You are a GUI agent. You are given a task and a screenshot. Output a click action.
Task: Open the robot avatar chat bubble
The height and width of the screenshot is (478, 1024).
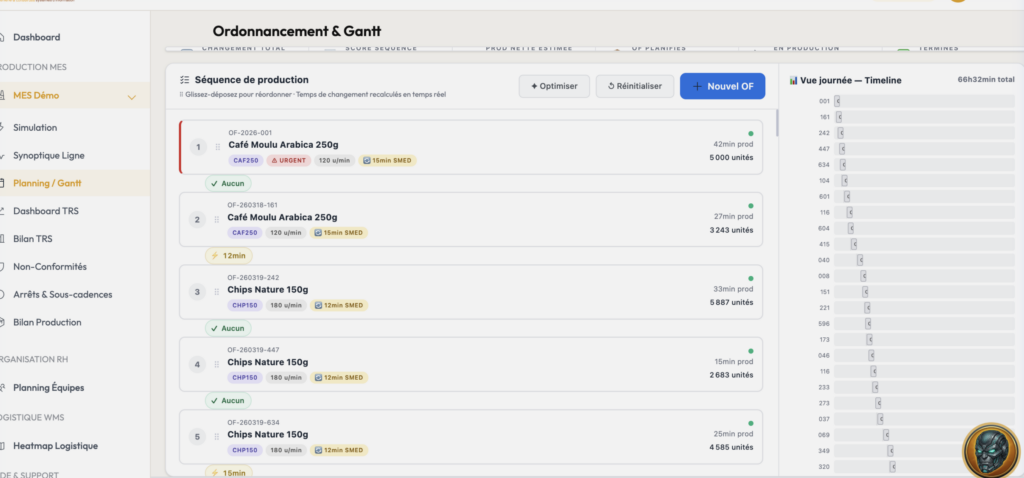(x=991, y=450)
